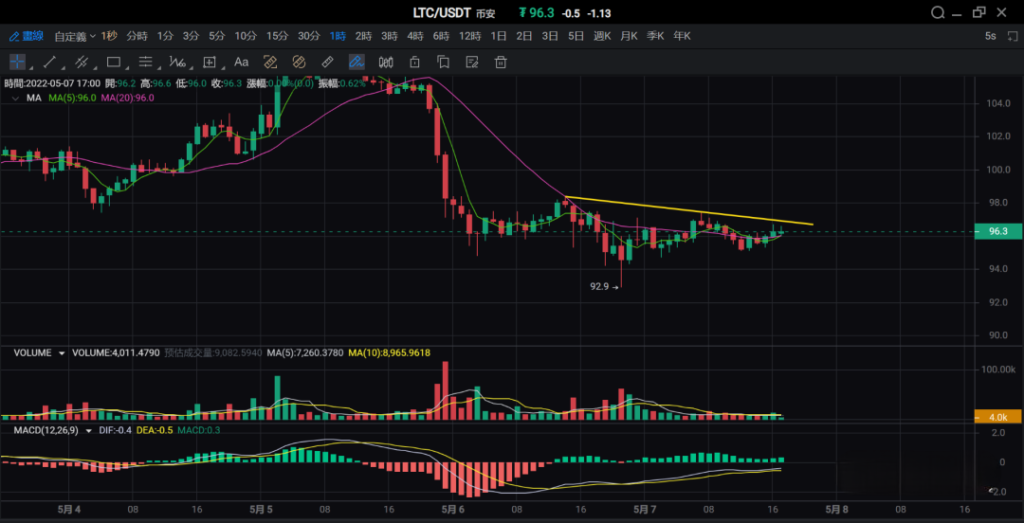Select the rectangle shape tool
This screenshot has width=1024, height=523.
(114, 62)
